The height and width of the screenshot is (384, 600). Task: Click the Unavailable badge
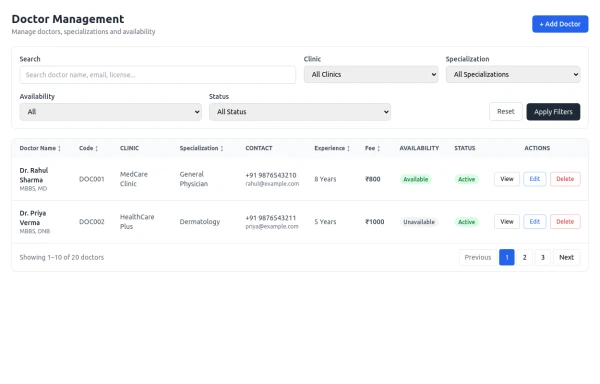point(419,222)
